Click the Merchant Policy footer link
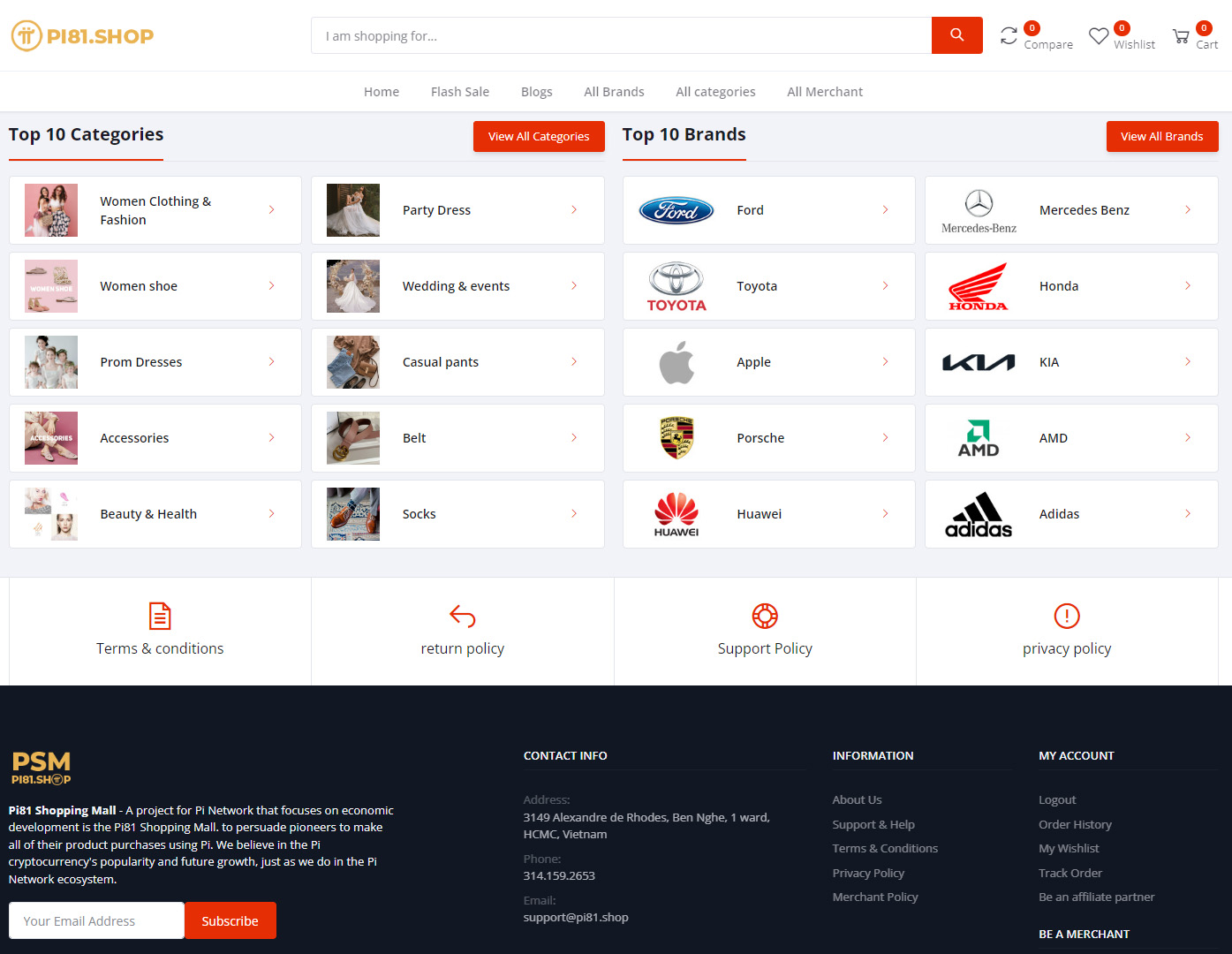Viewport: 1232px width, 954px height. 875,897
